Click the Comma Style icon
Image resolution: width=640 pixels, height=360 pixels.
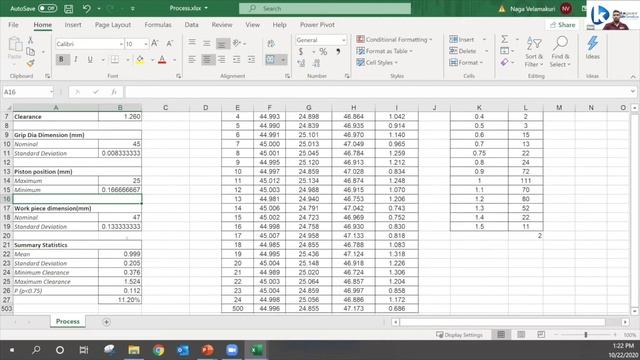[x=338, y=52]
